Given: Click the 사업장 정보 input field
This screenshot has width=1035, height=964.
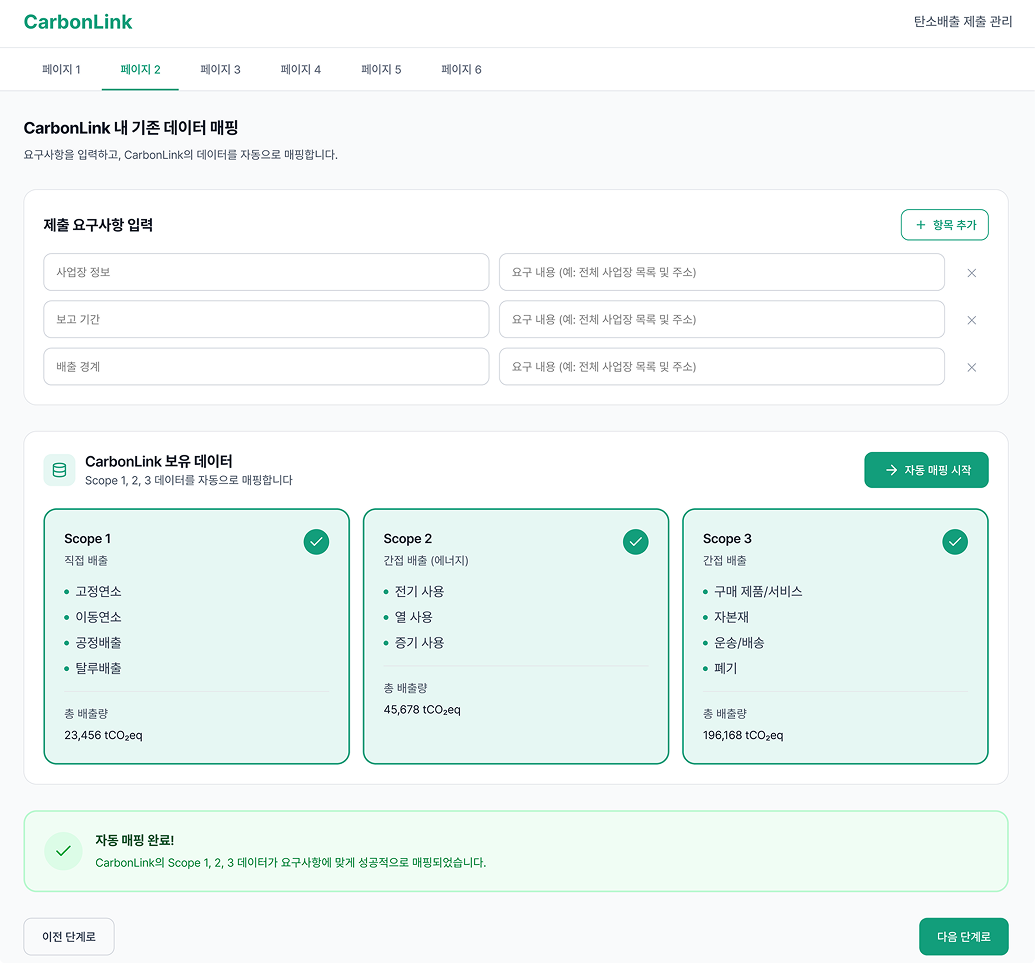Looking at the screenshot, I should click(x=265, y=272).
